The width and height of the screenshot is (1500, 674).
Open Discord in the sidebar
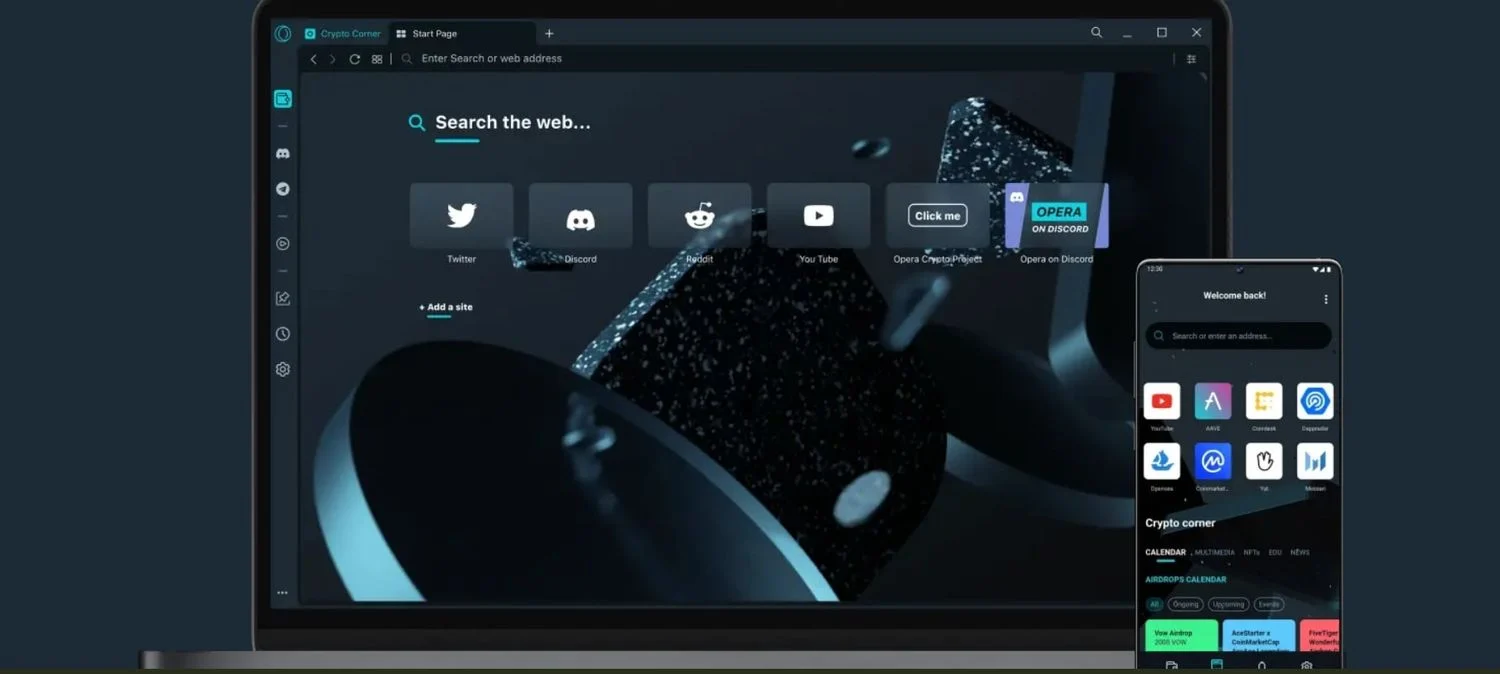click(x=283, y=154)
